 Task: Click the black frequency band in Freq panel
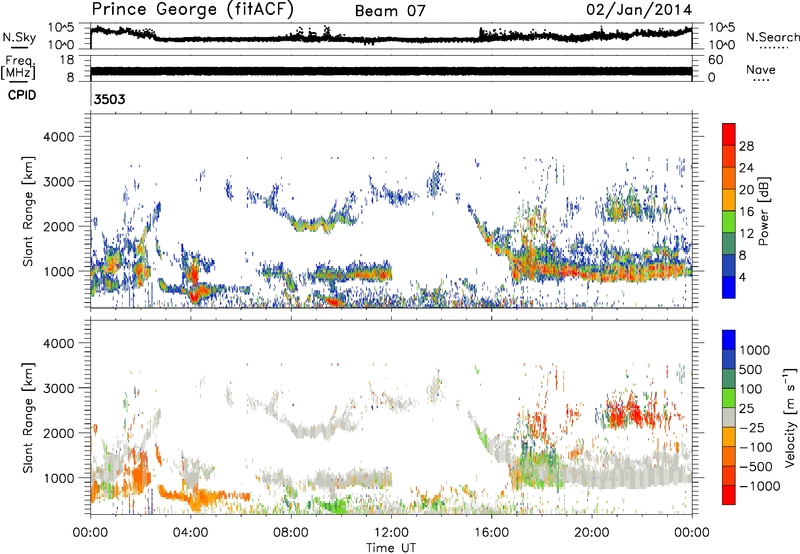coord(391,71)
